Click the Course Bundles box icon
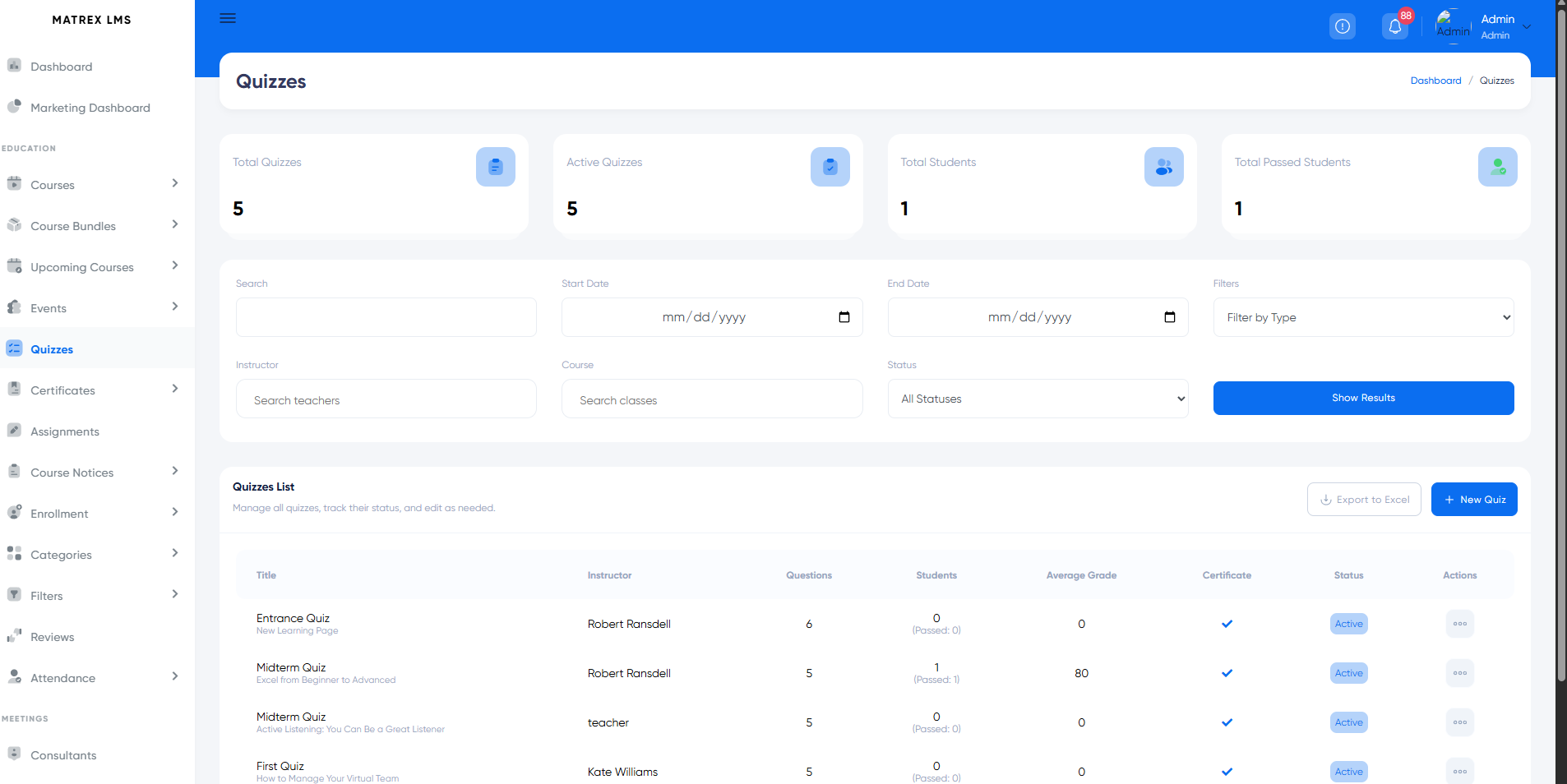The image size is (1567, 784). (14, 224)
